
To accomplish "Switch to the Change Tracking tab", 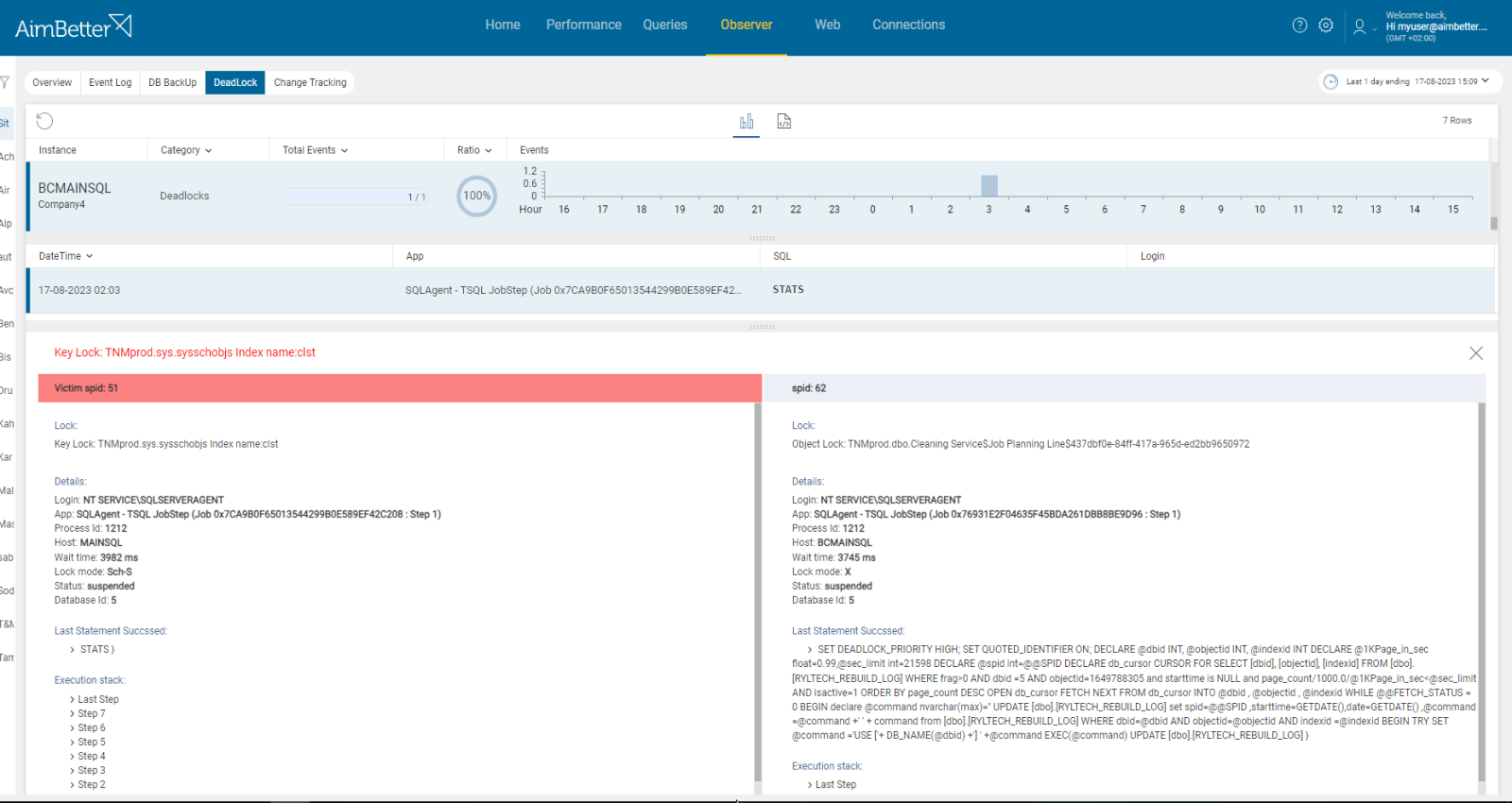I will point(310,82).
